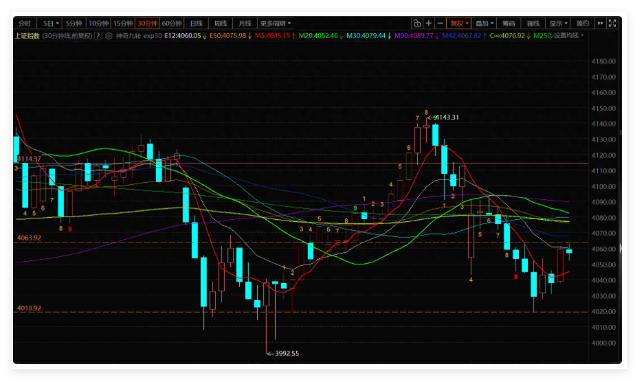The image size is (639, 381).
Task: Click the 4143.31 high price marker
Action: tap(447, 117)
